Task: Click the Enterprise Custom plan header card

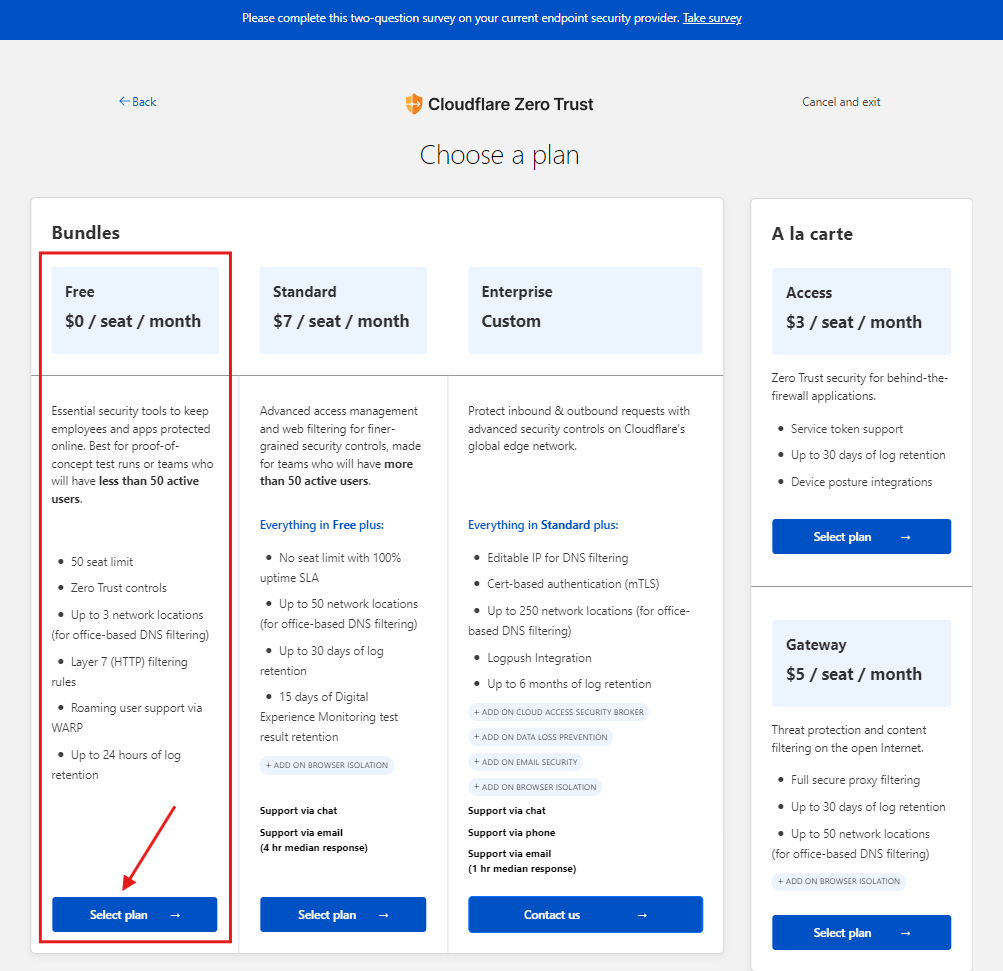Action: coord(585,310)
